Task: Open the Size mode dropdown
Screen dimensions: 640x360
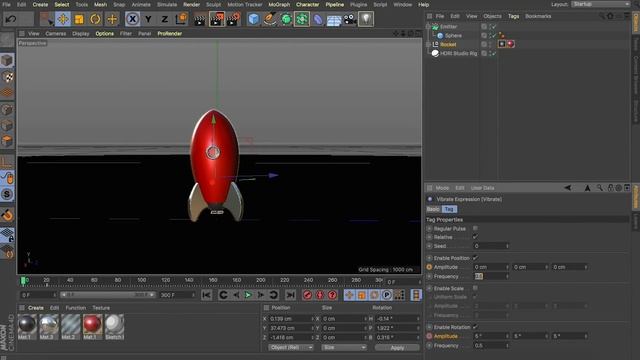Action: [344, 347]
